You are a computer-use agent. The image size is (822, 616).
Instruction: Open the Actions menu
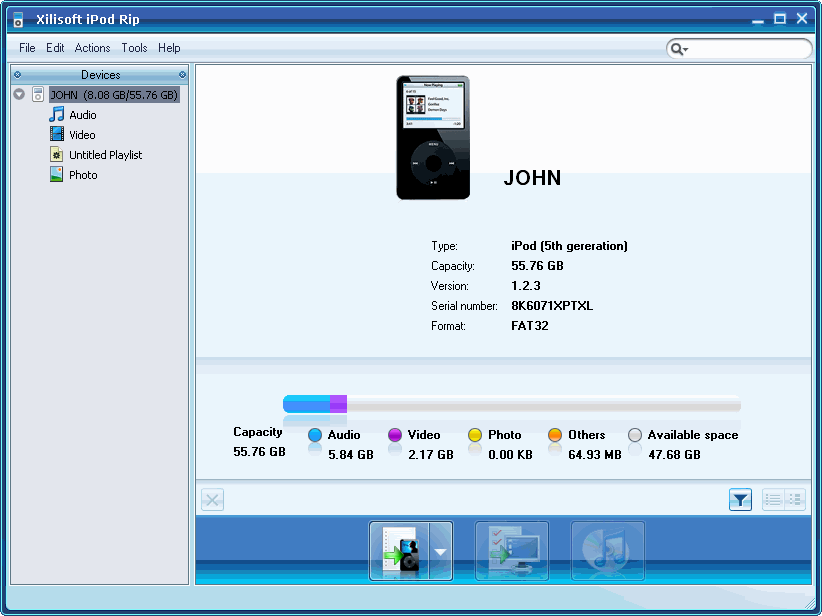point(92,48)
